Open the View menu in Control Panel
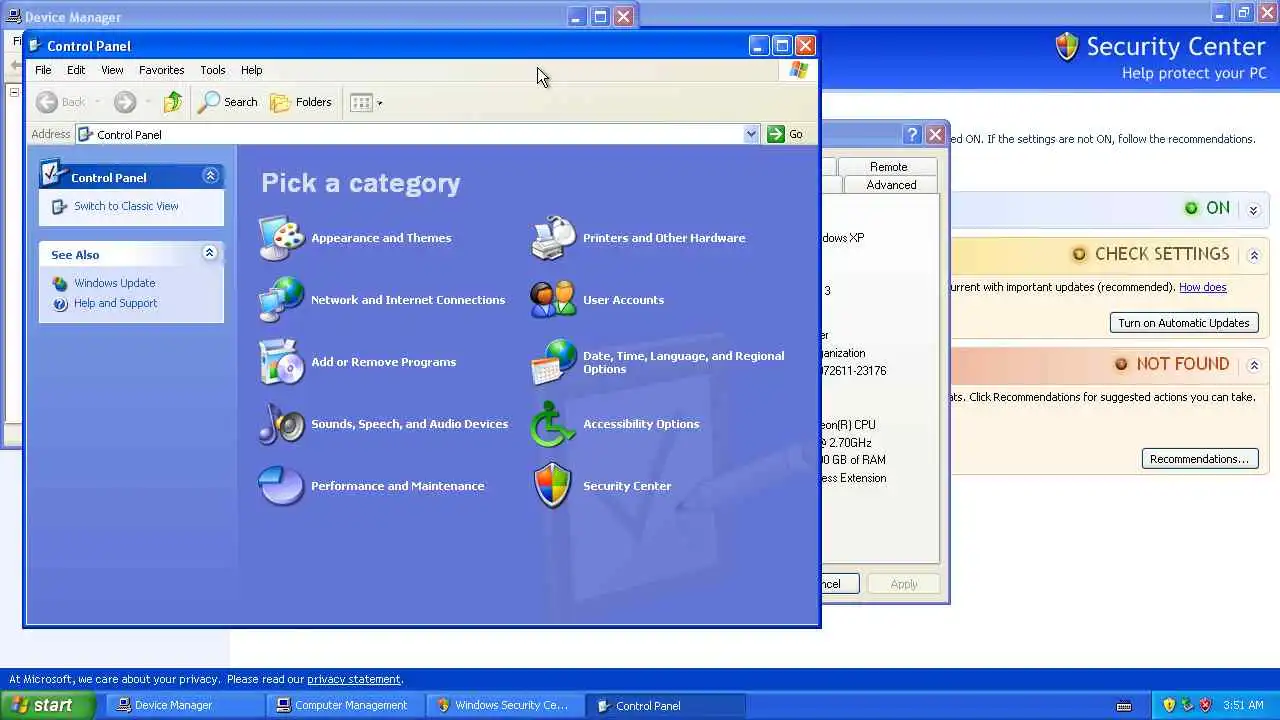Screen dimensions: 1280x720 click(x=112, y=70)
